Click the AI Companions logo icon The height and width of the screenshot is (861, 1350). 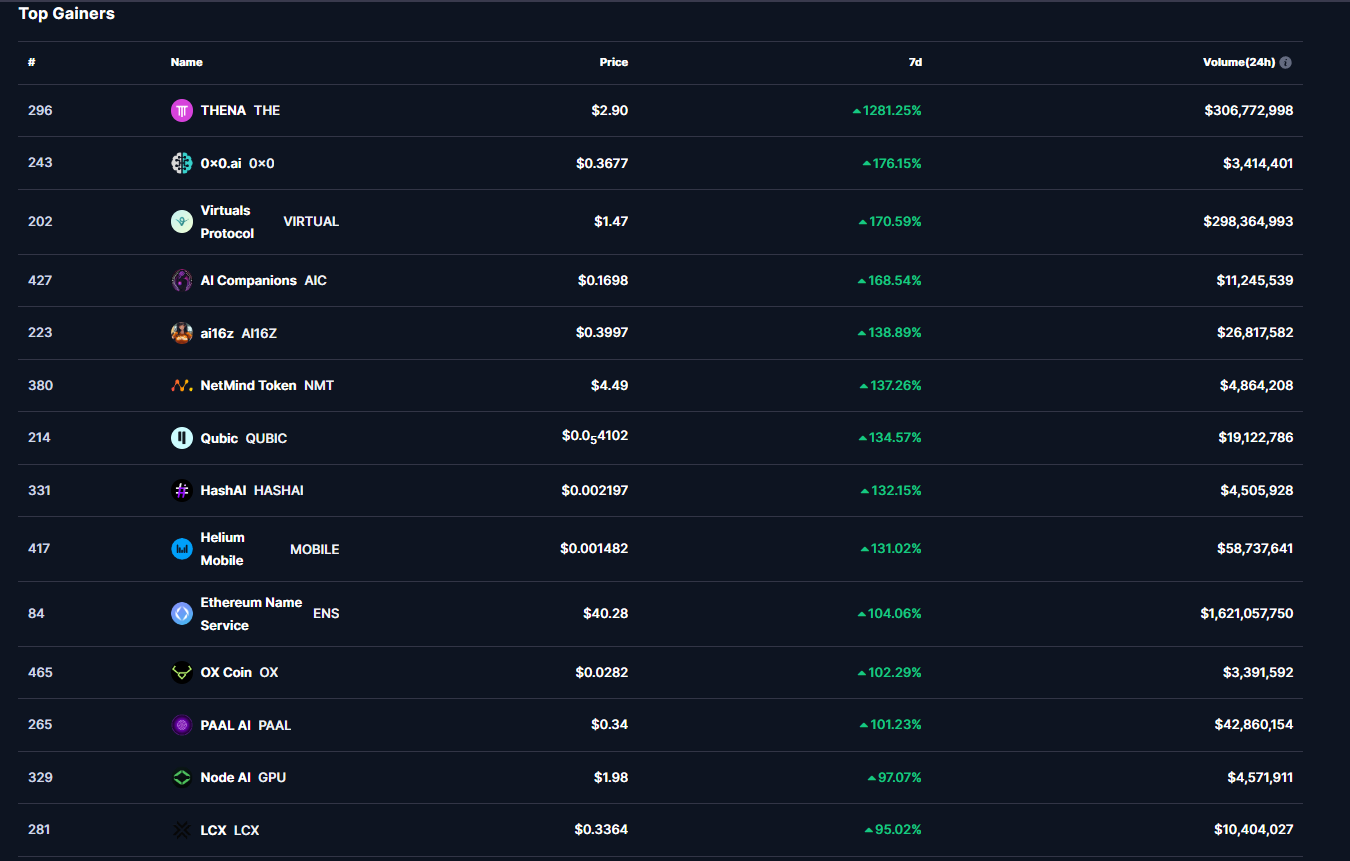point(181,281)
